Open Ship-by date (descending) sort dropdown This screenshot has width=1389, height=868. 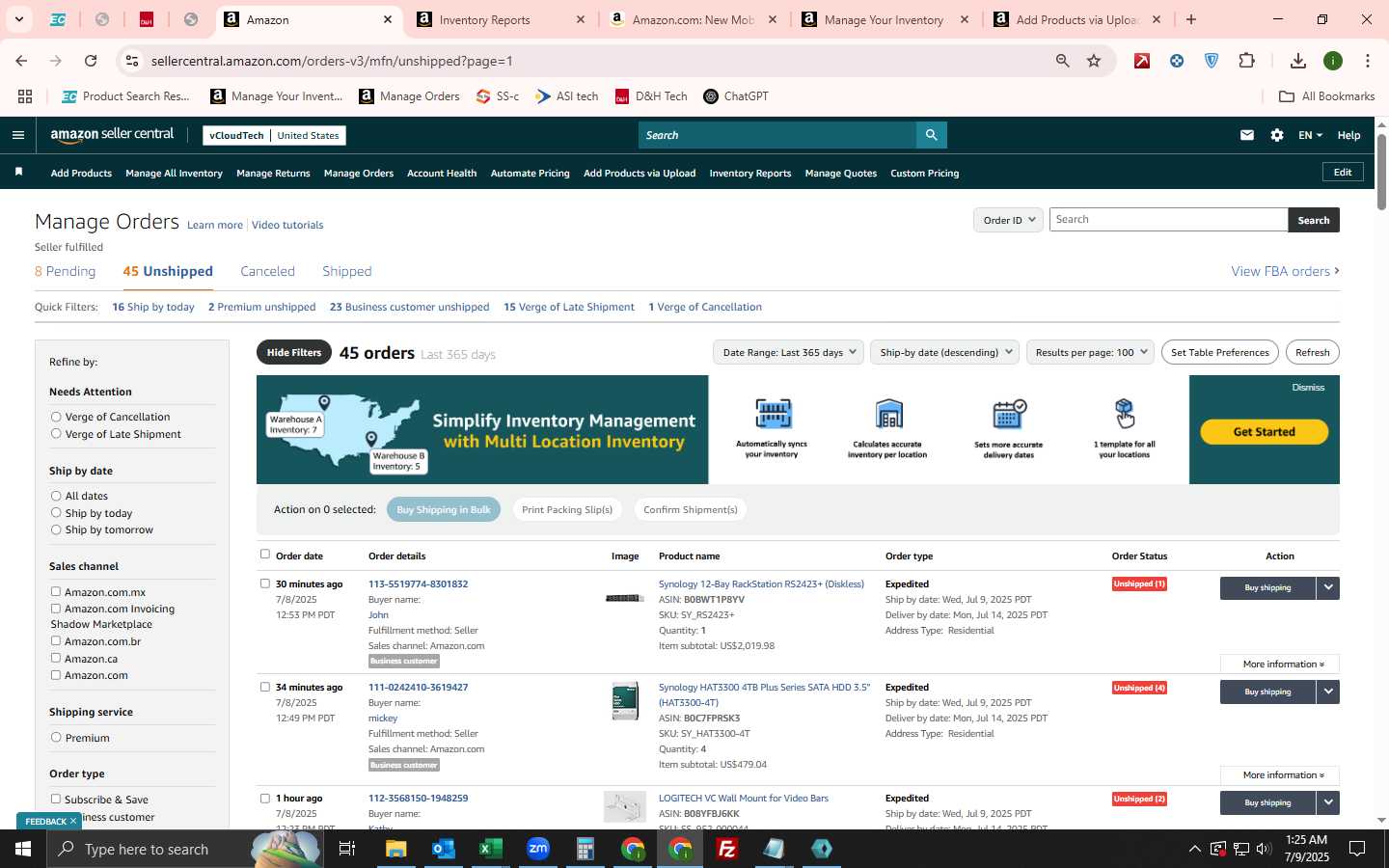tap(944, 352)
